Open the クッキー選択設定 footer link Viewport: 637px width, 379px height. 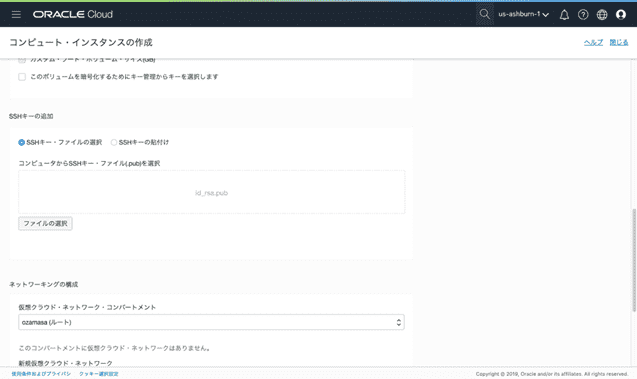(99, 374)
